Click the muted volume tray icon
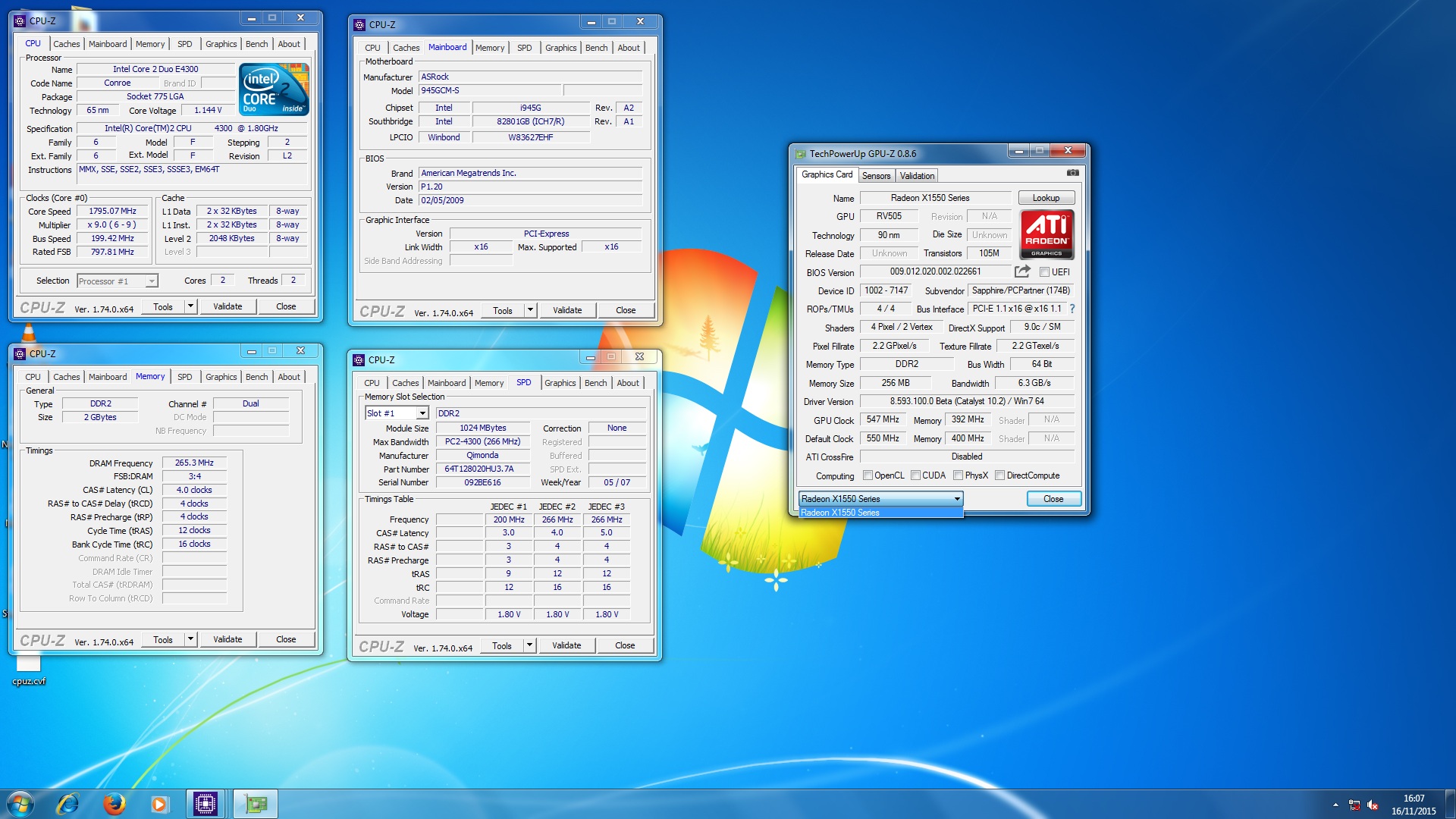Screen dimensions: 1456x819 point(1373,805)
